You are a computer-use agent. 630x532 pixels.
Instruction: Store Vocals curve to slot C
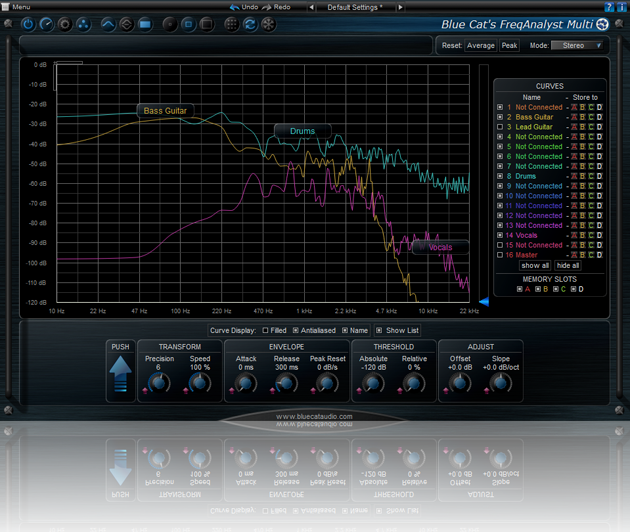click(x=591, y=235)
